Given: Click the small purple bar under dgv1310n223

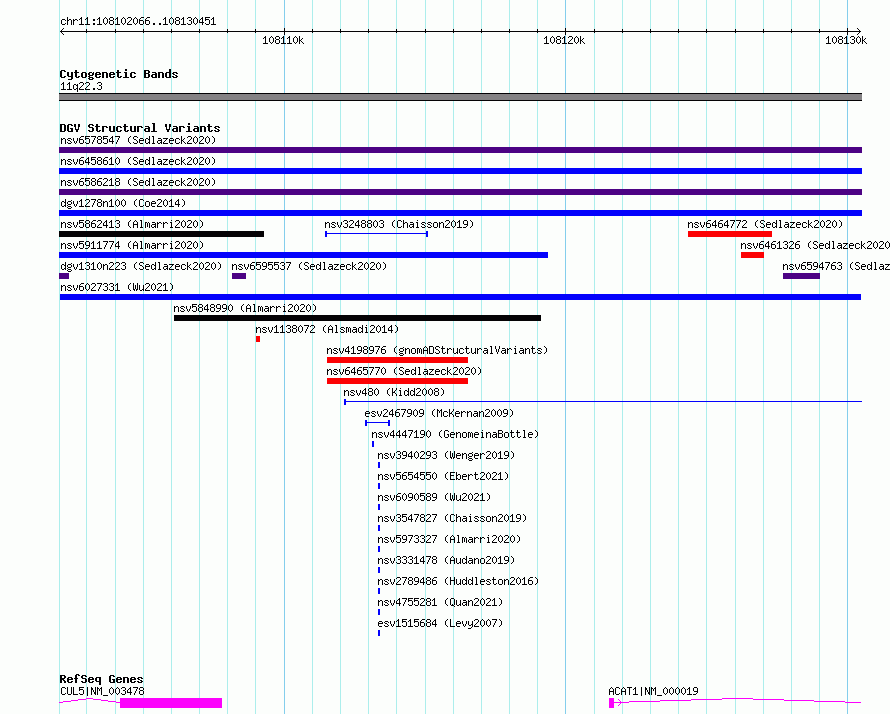Looking at the screenshot, I should [64, 276].
